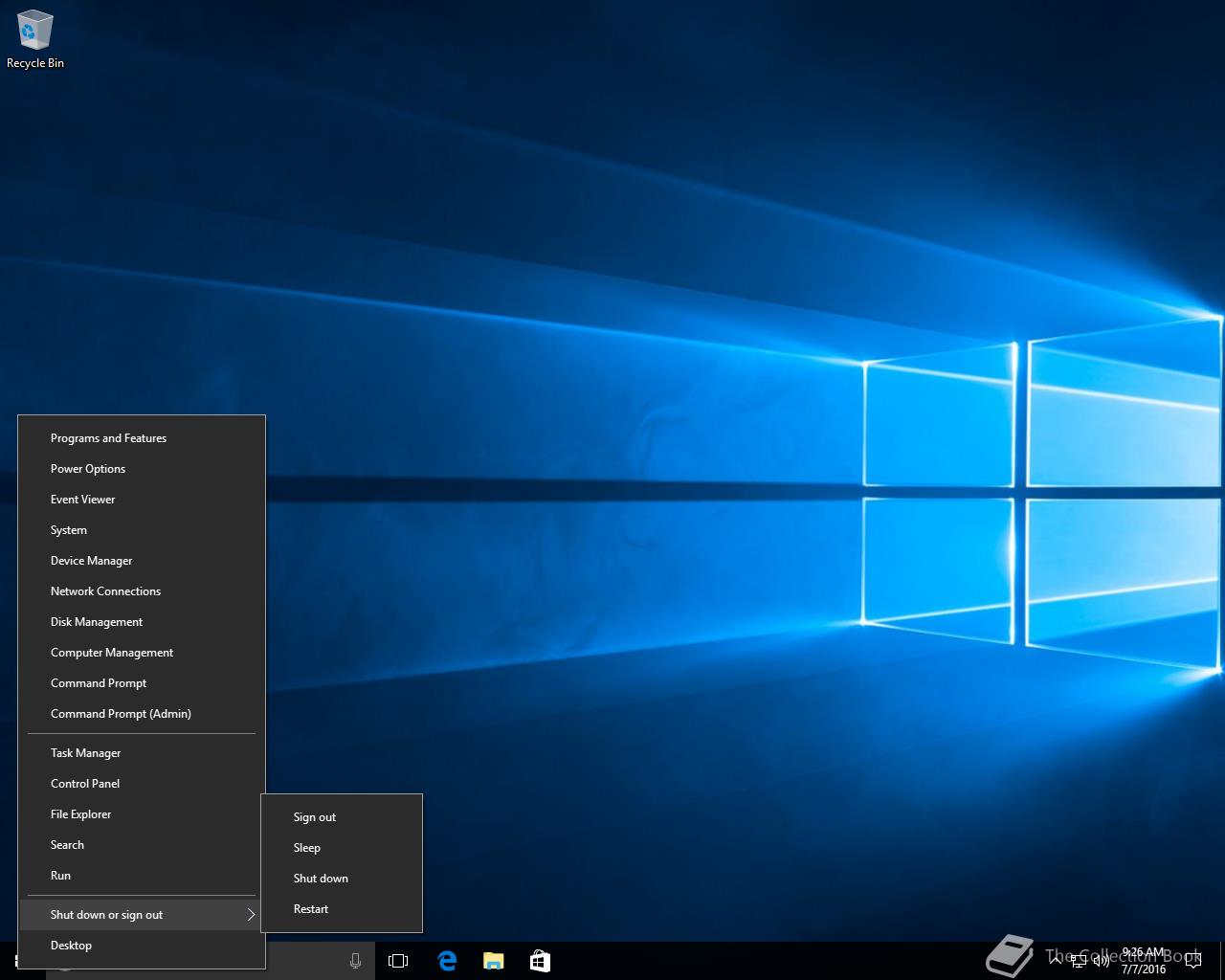The width and height of the screenshot is (1225, 980).
Task: Launch Microsoft Edge from the taskbar
Action: point(446,961)
